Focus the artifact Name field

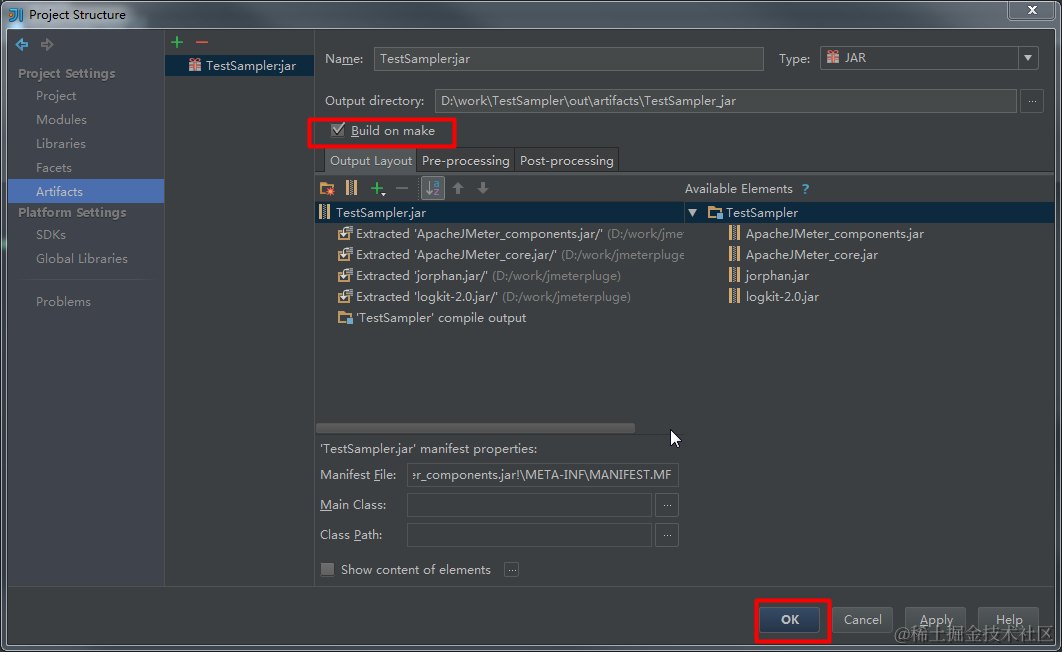coord(568,59)
